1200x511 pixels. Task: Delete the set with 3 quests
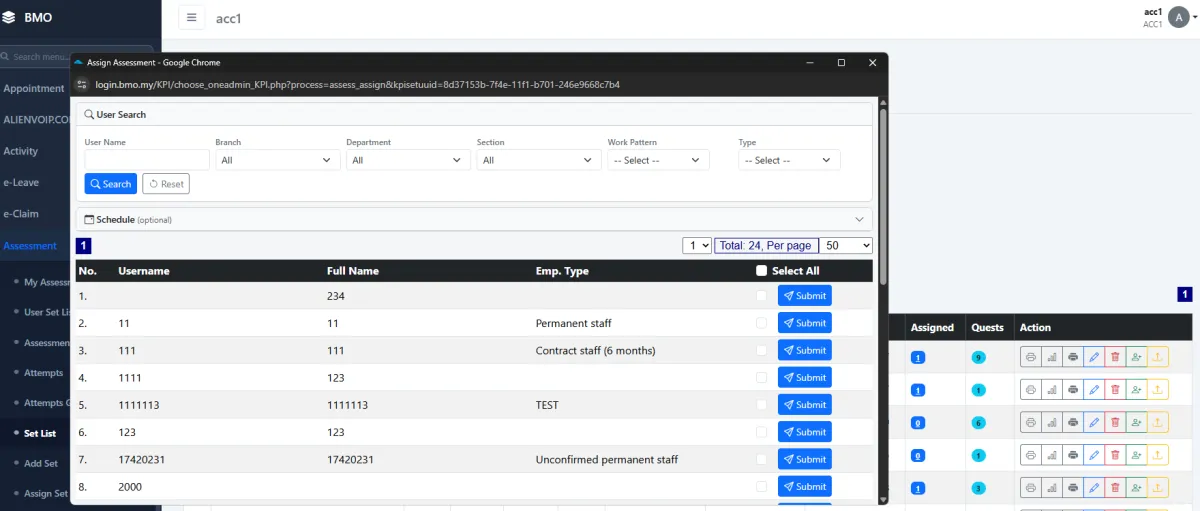point(1115,487)
